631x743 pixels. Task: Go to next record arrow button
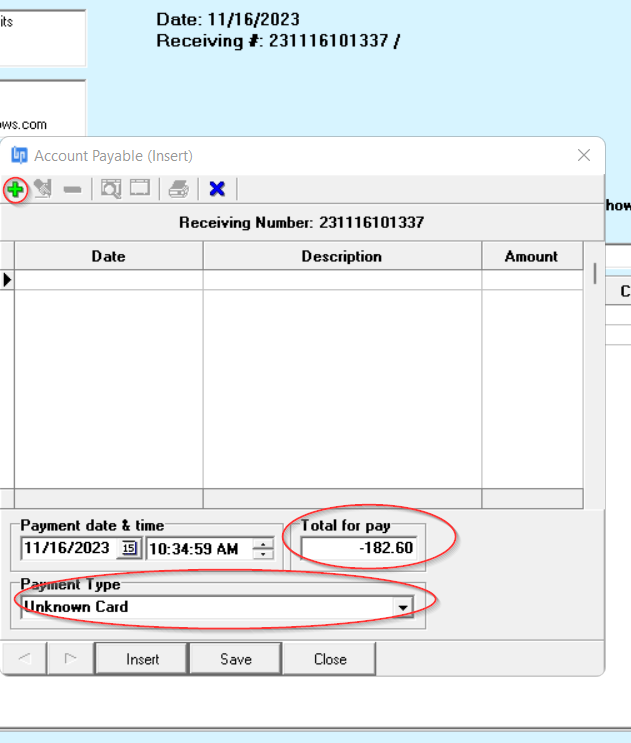[x=71, y=658]
